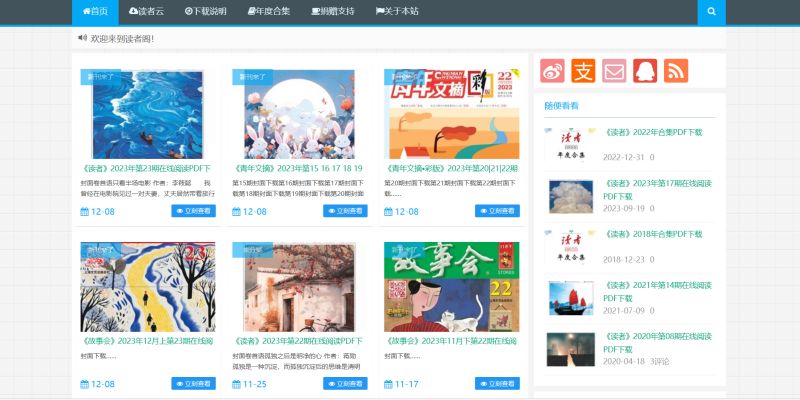Click the QQ penguin icon

coord(645,71)
